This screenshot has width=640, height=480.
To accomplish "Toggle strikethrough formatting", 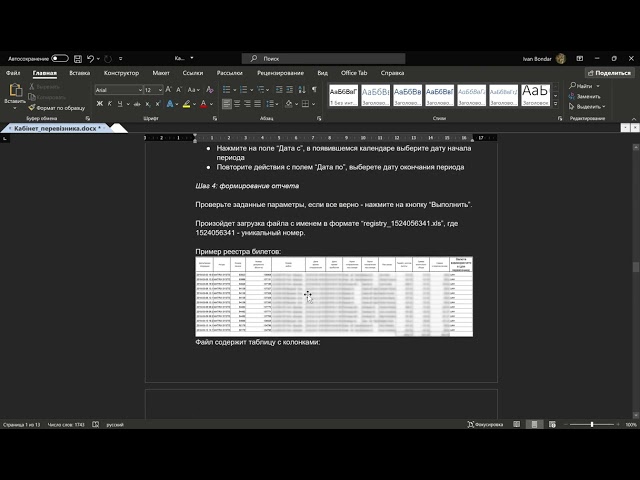I will point(137,104).
